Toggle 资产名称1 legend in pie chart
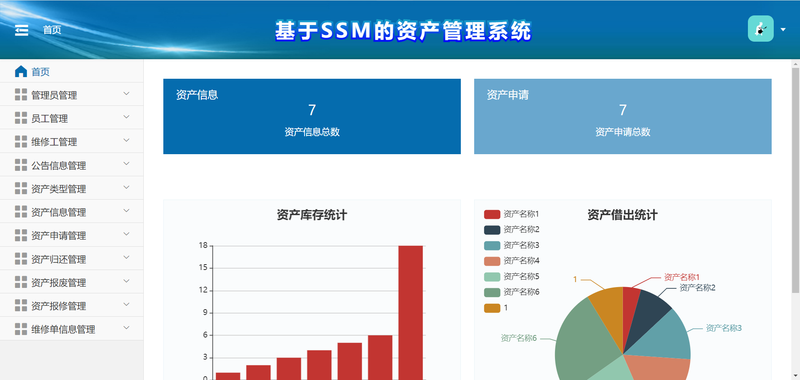This screenshot has width=800, height=380. point(512,214)
